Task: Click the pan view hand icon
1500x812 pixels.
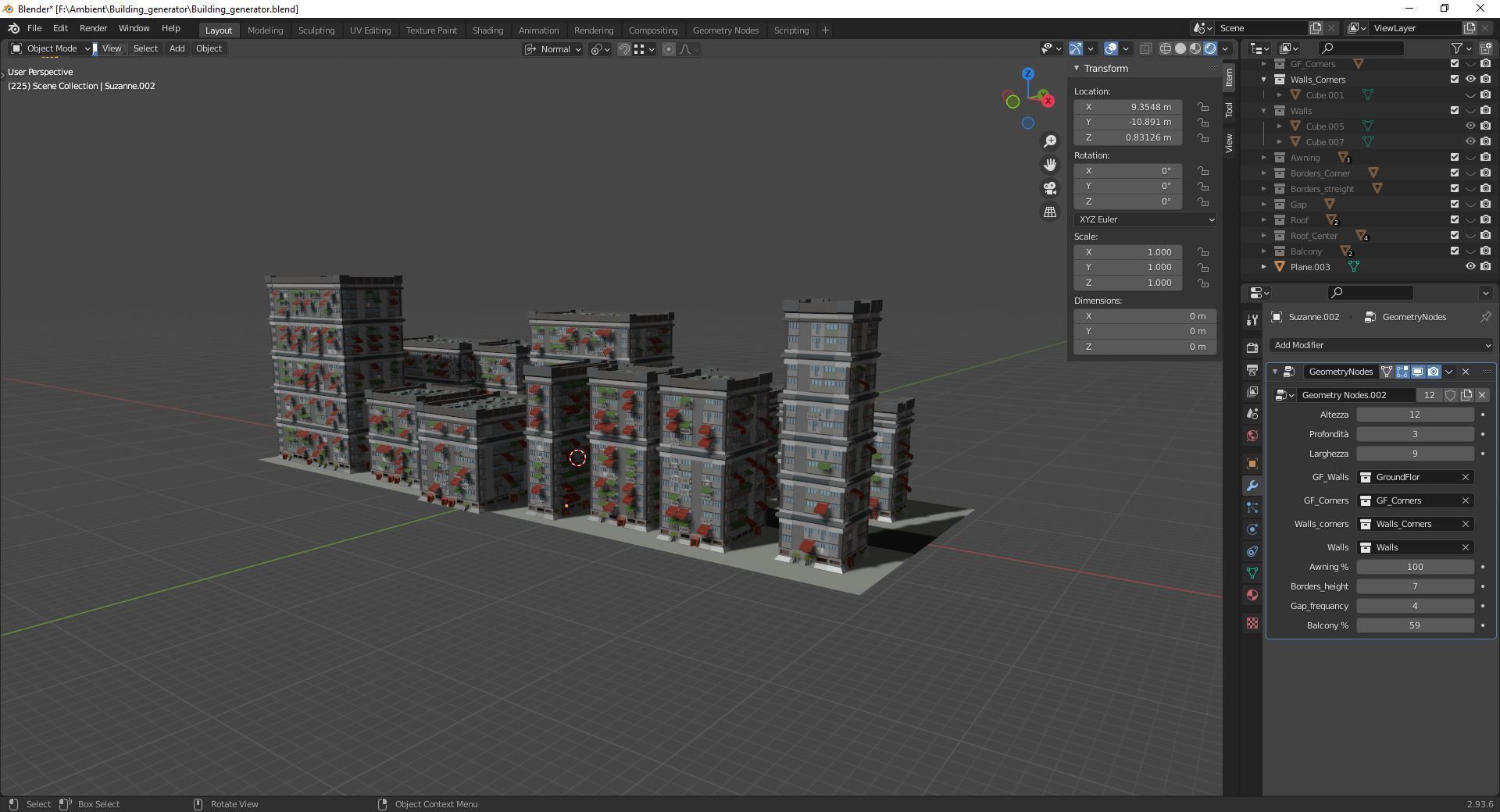Action: pos(1050,165)
